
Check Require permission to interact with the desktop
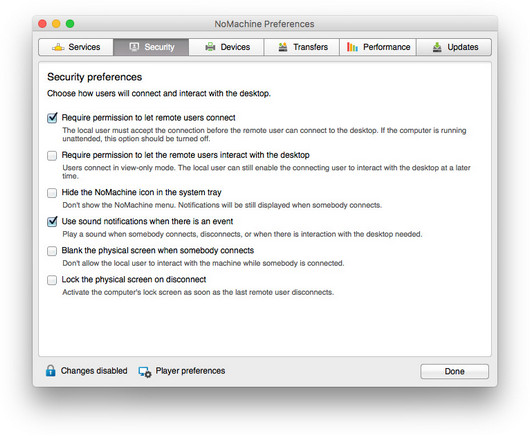52,155
